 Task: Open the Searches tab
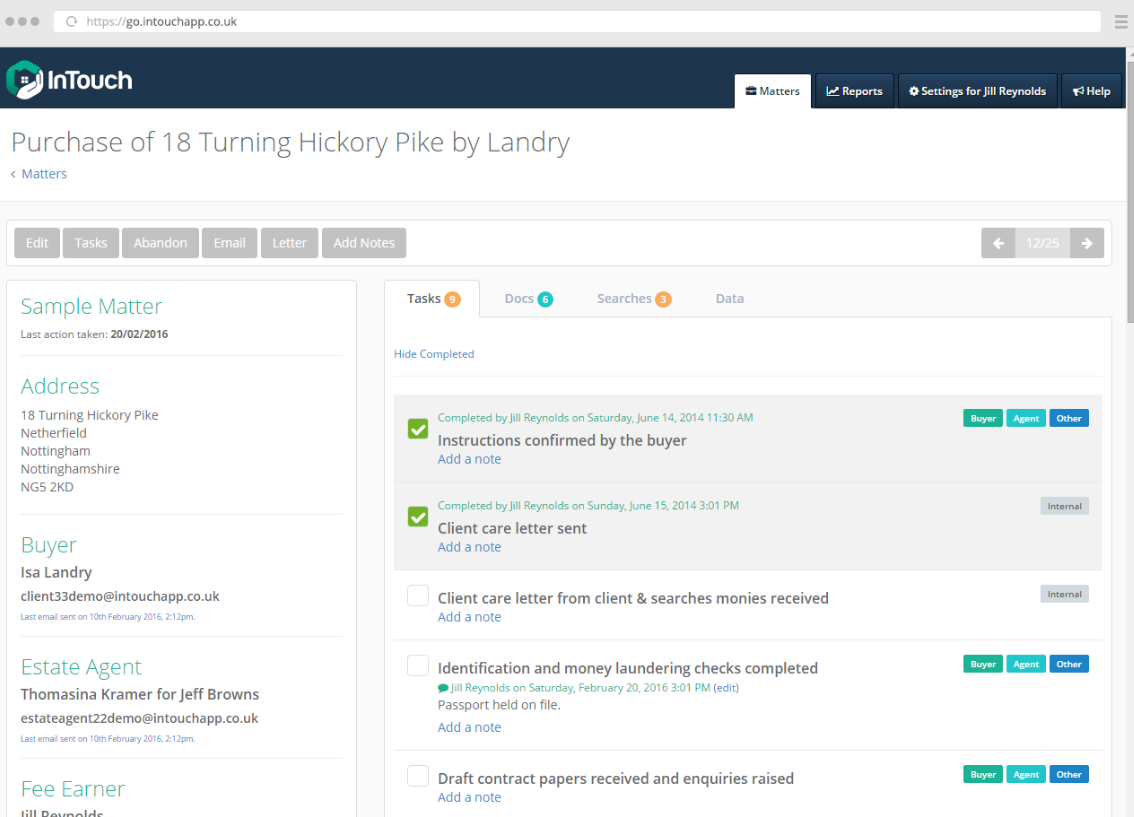[634, 298]
